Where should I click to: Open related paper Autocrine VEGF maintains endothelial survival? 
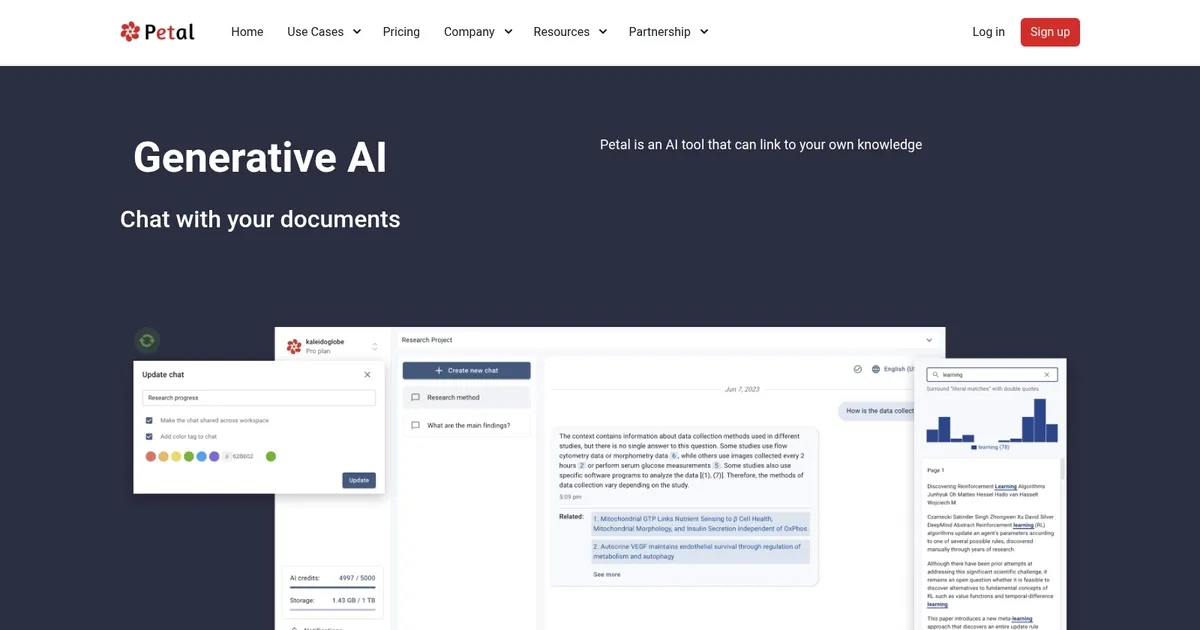coord(700,552)
